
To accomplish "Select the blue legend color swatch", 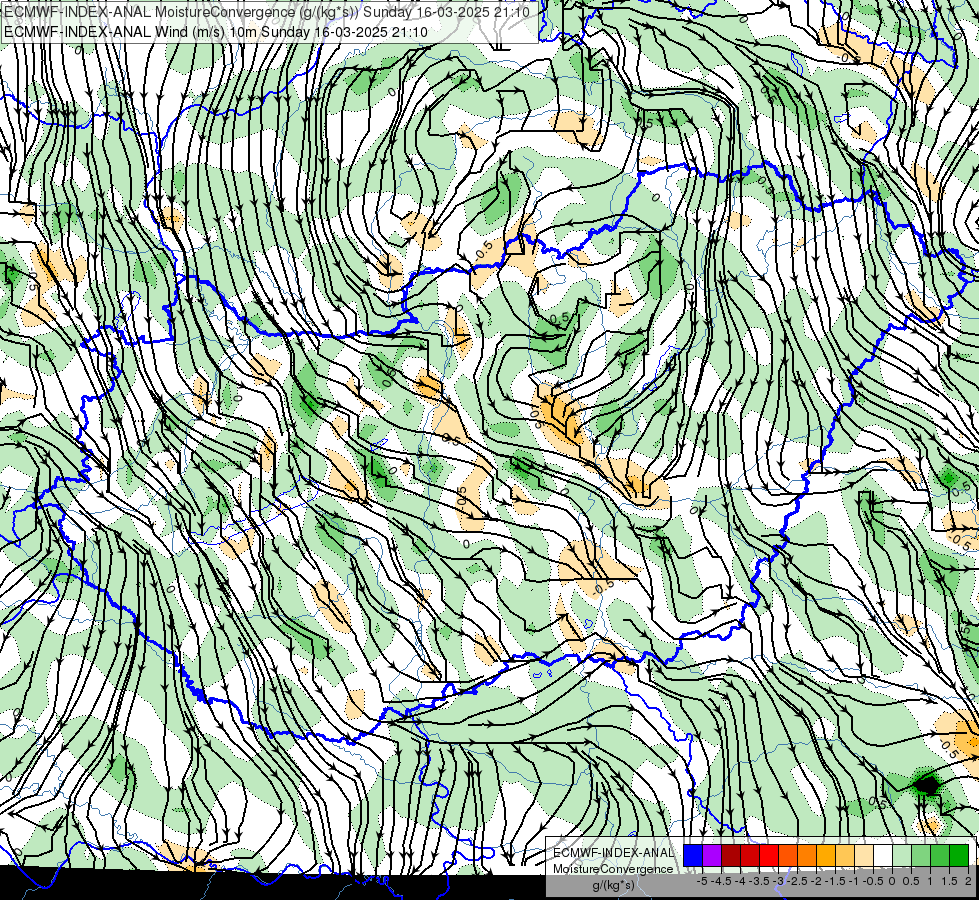I will (693, 856).
